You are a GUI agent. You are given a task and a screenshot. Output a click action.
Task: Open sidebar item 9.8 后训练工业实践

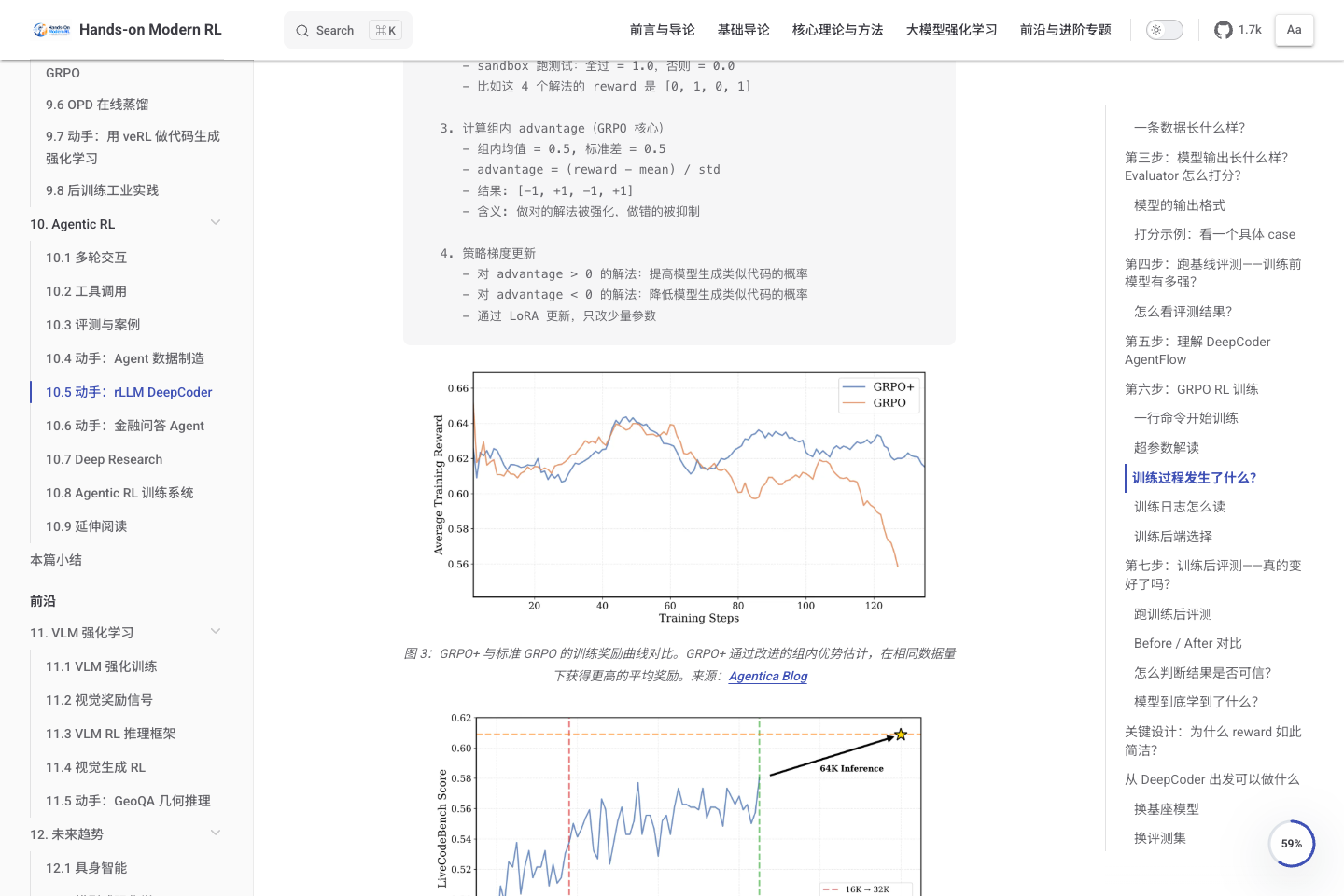103,190
